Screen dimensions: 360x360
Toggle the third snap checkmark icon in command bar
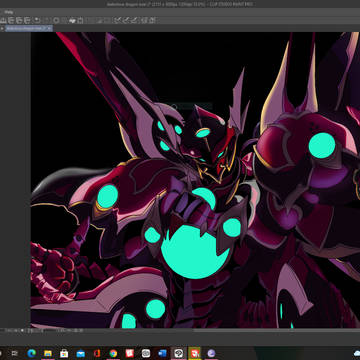134,20
